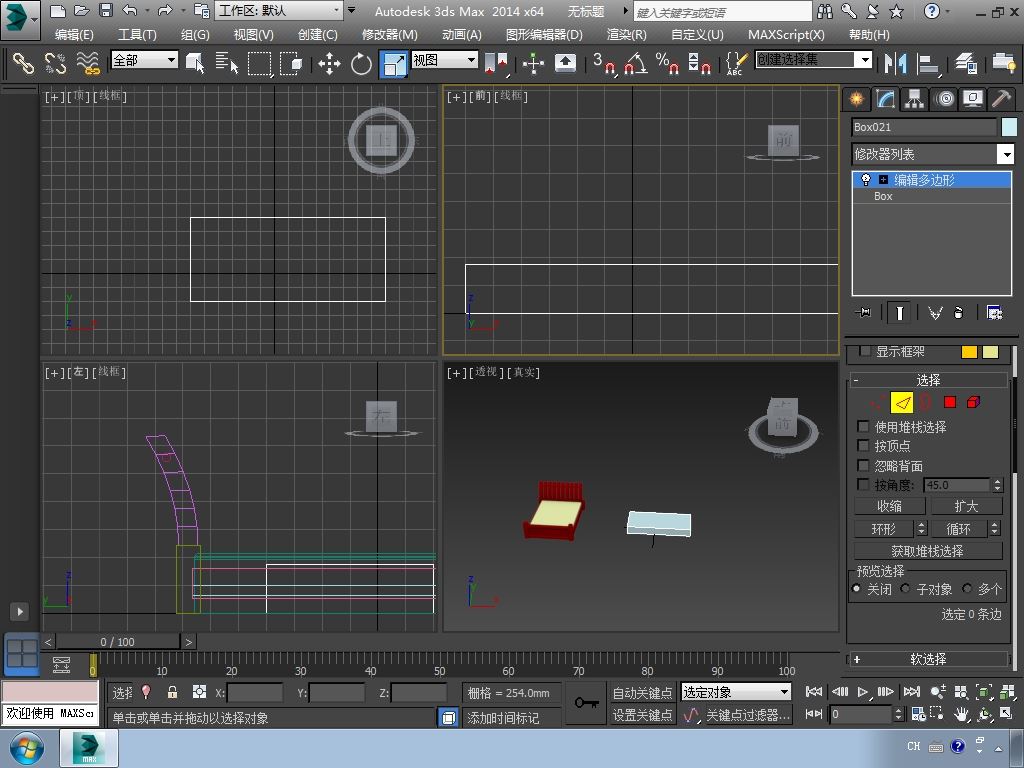Viewport: 1024px width, 768px height.
Task: Activate the Select and Move tool
Action: tap(329, 63)
